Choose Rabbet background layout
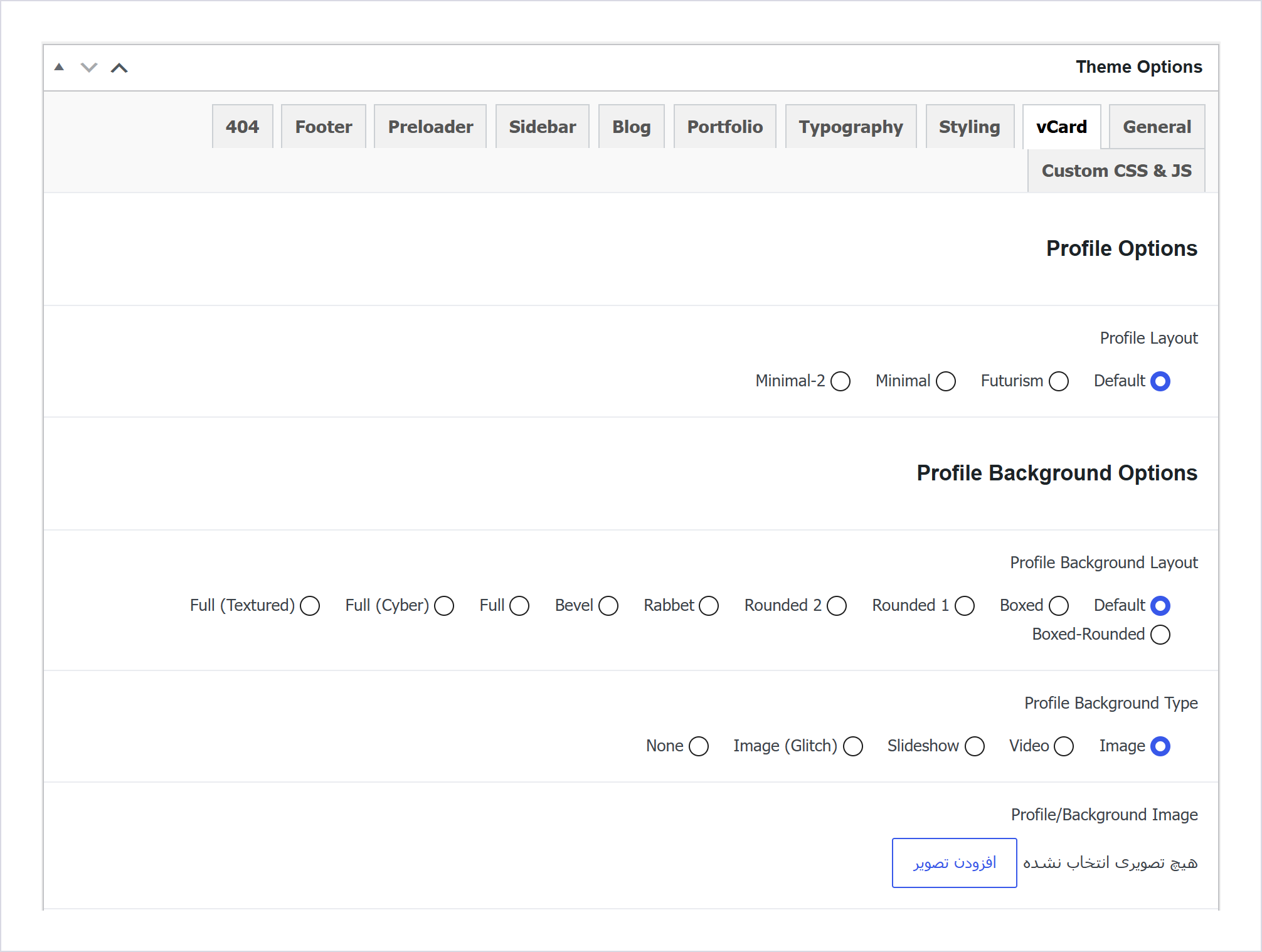This screenshot has width=1262, height=952. point(709,606)
